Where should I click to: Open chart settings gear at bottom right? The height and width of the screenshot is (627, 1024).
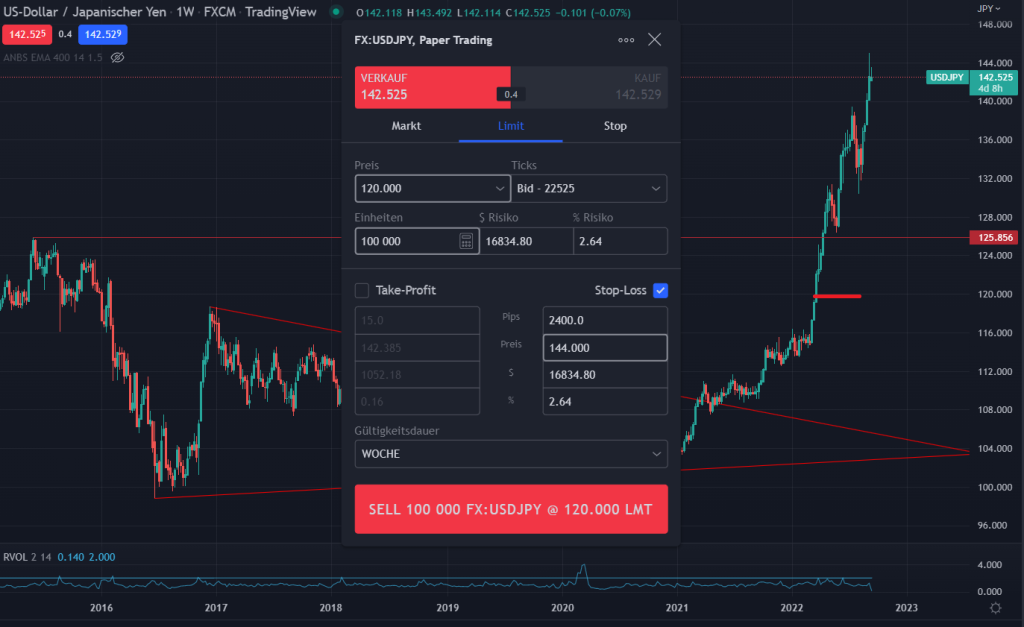(995, 607)
